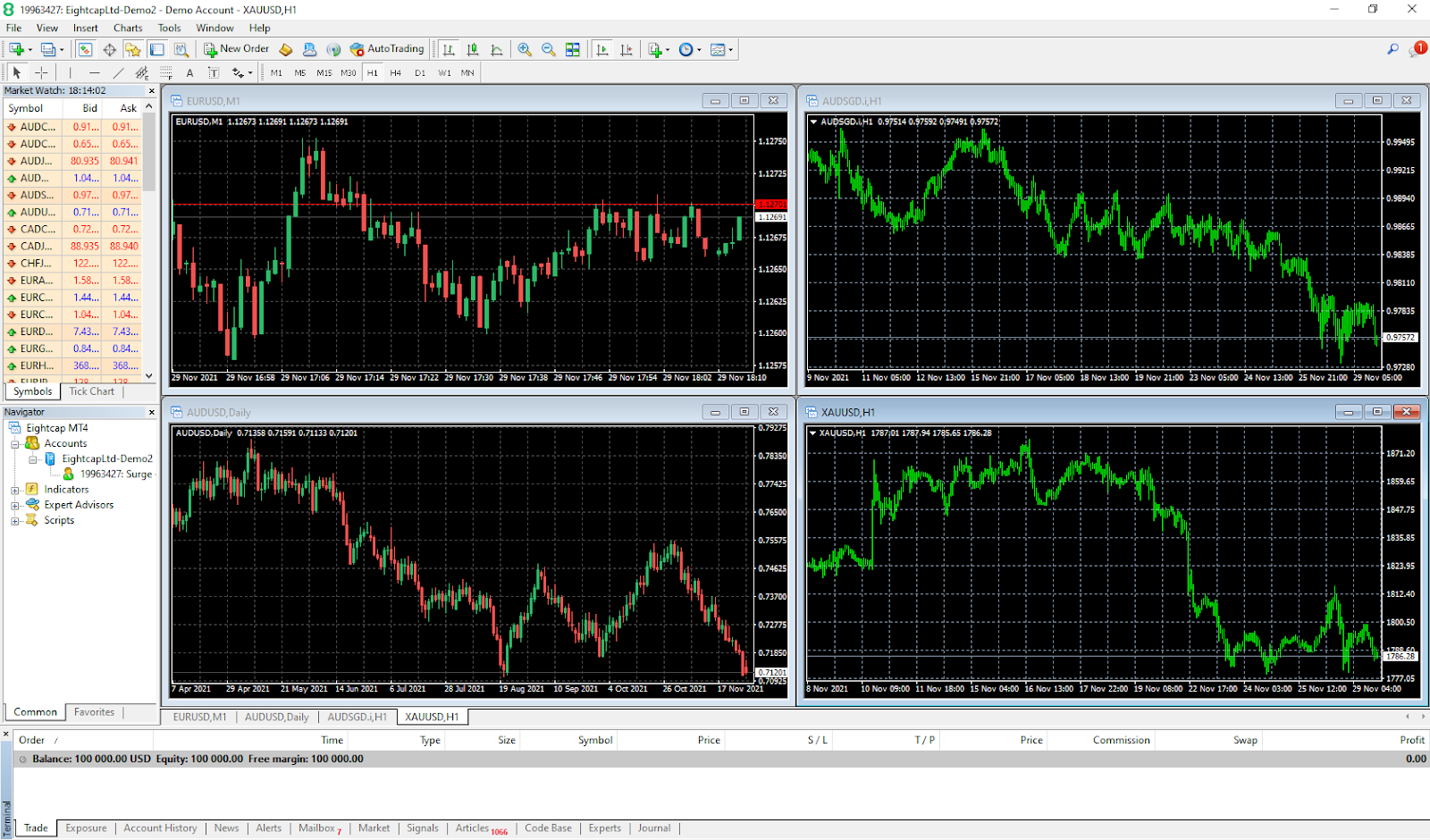
Task: Toggle the Navigator panel star-folder icon
Action: pos(133,50)
